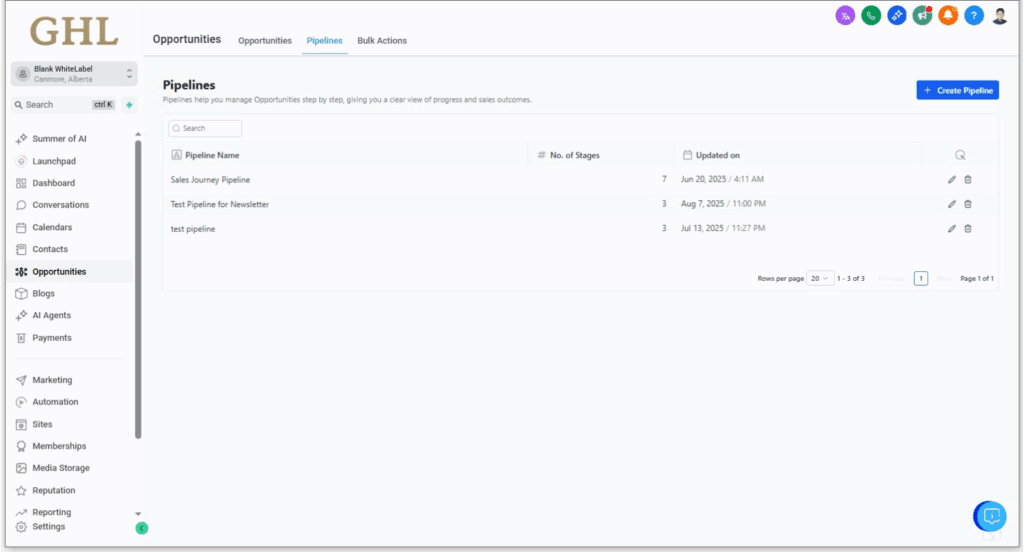The width and height of the screenshot is (1024, 552).
Task: Click the Aug 7, 2025 date cell
Action: point(723,204)
